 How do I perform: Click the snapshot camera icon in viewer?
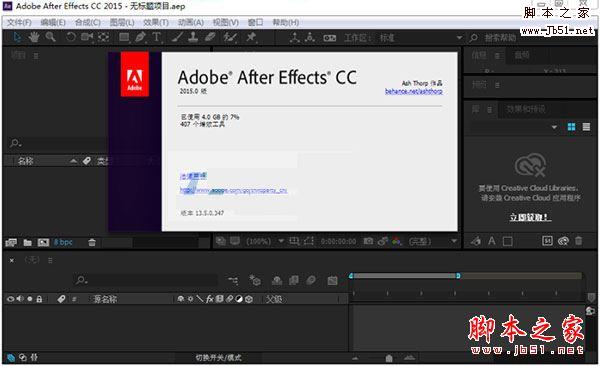click(368, 241)
